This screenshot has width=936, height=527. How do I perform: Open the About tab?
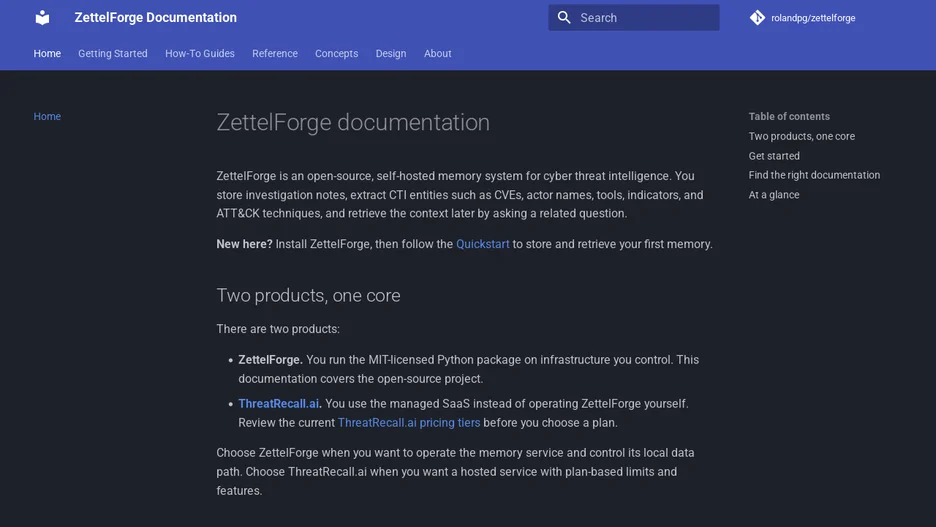(x=438, y=53)
